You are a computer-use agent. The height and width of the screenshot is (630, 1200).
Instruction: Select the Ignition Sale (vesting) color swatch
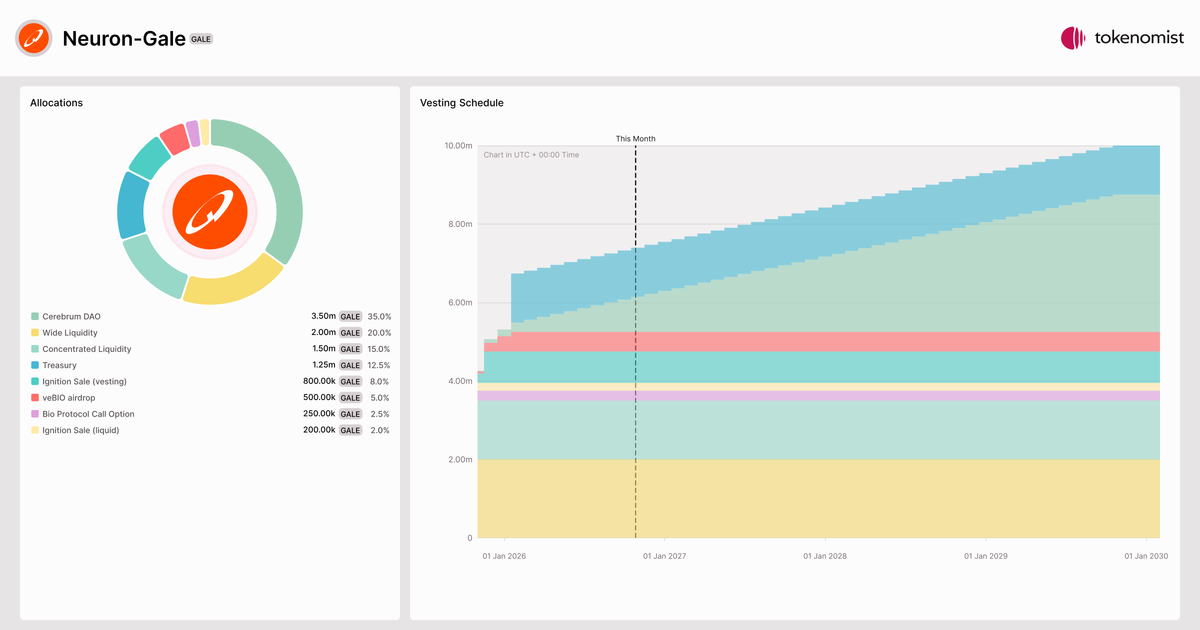point(35,381)
